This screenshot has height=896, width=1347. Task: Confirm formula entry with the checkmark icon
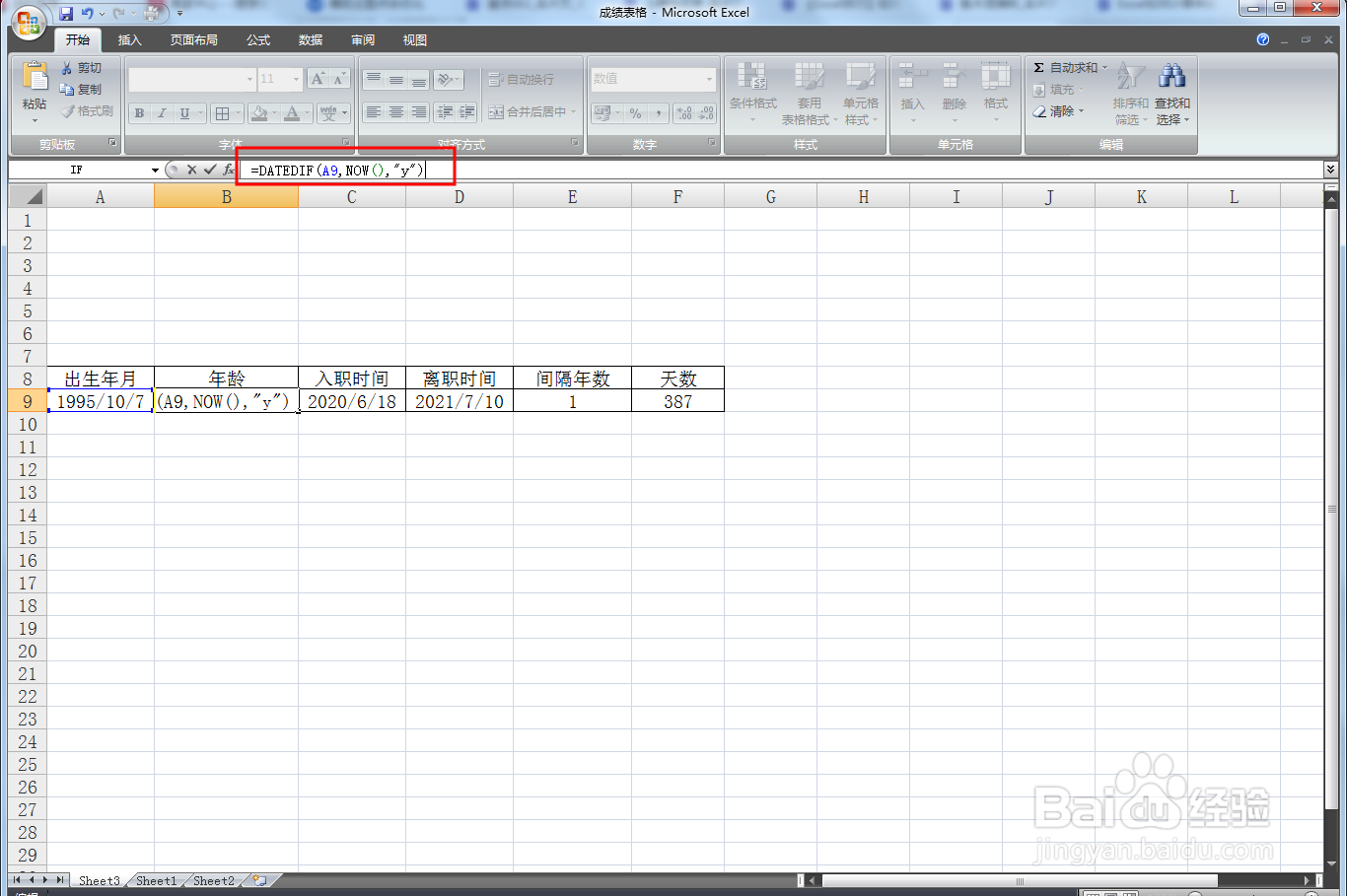[x=210, y=170]
